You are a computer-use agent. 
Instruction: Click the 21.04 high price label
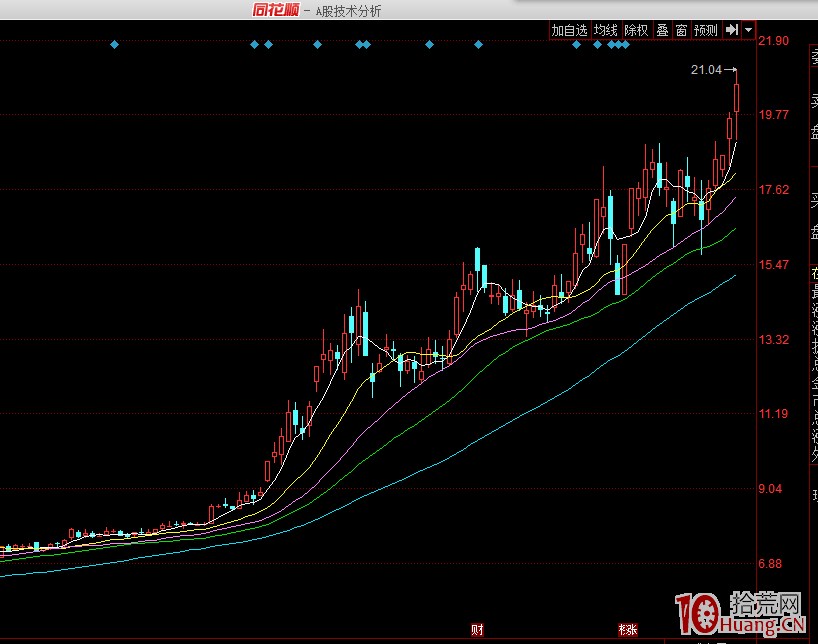point(706,70)
